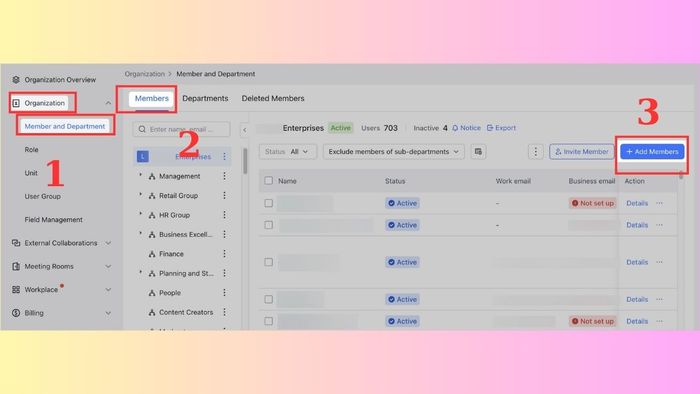The image size is (700, 394).
Task: Open more options for Business Excell... department
Action: tap(225, 234)
